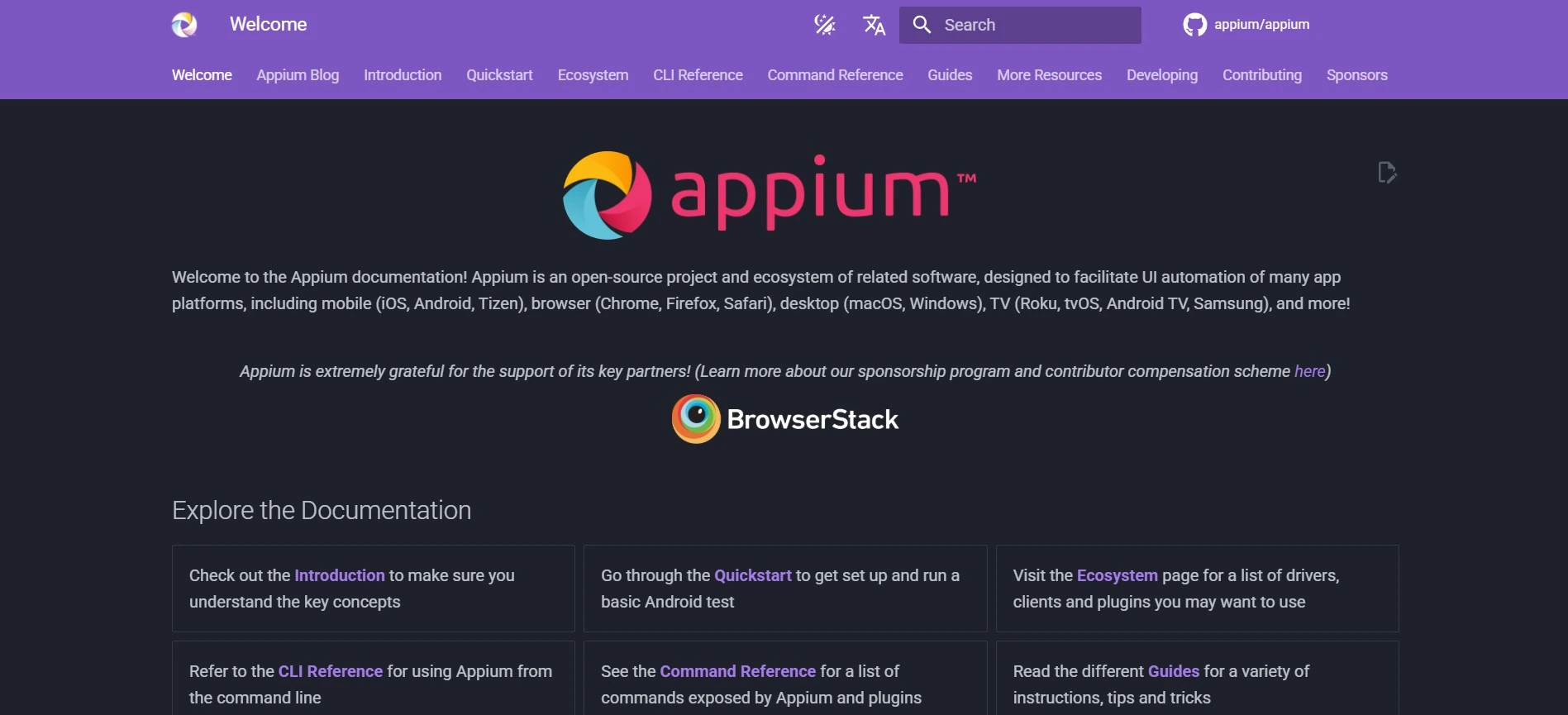Go to the Developing tab
The height and width of the screenshot is (715, 1568).
[x=1162, y=75]
